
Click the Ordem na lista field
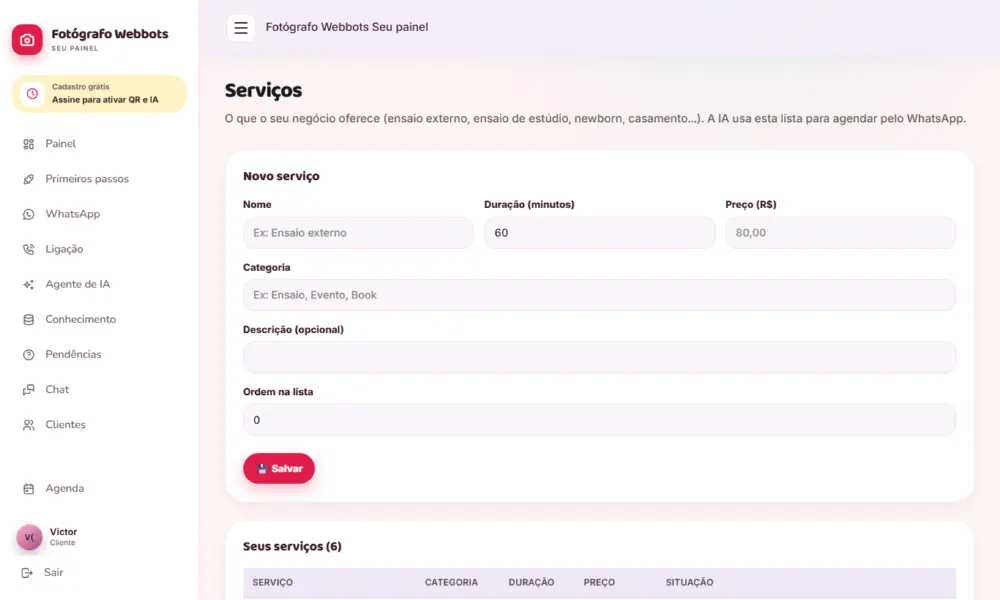pos(599,420)
